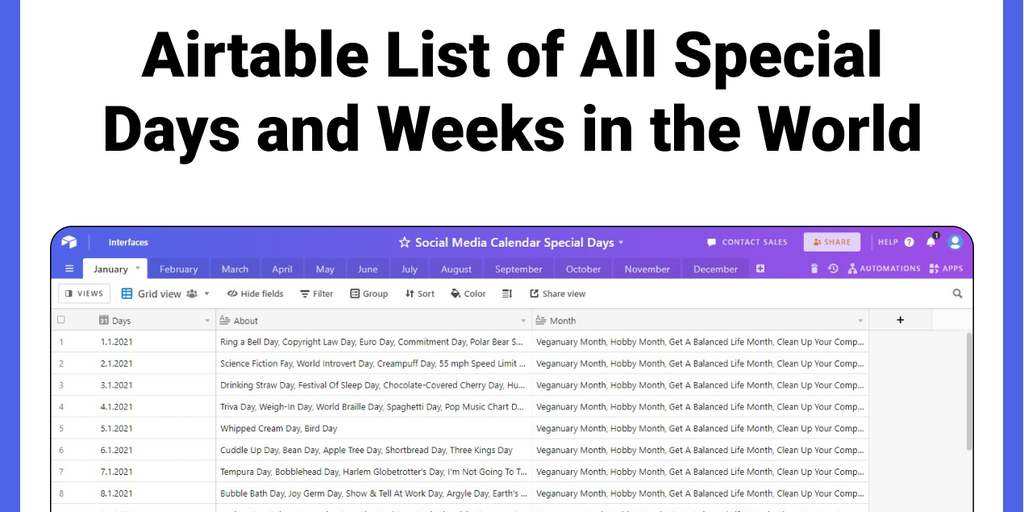Click the vertical scrollbar of the grid
The height and width of the screenshot is (512, 1024).
968,392
